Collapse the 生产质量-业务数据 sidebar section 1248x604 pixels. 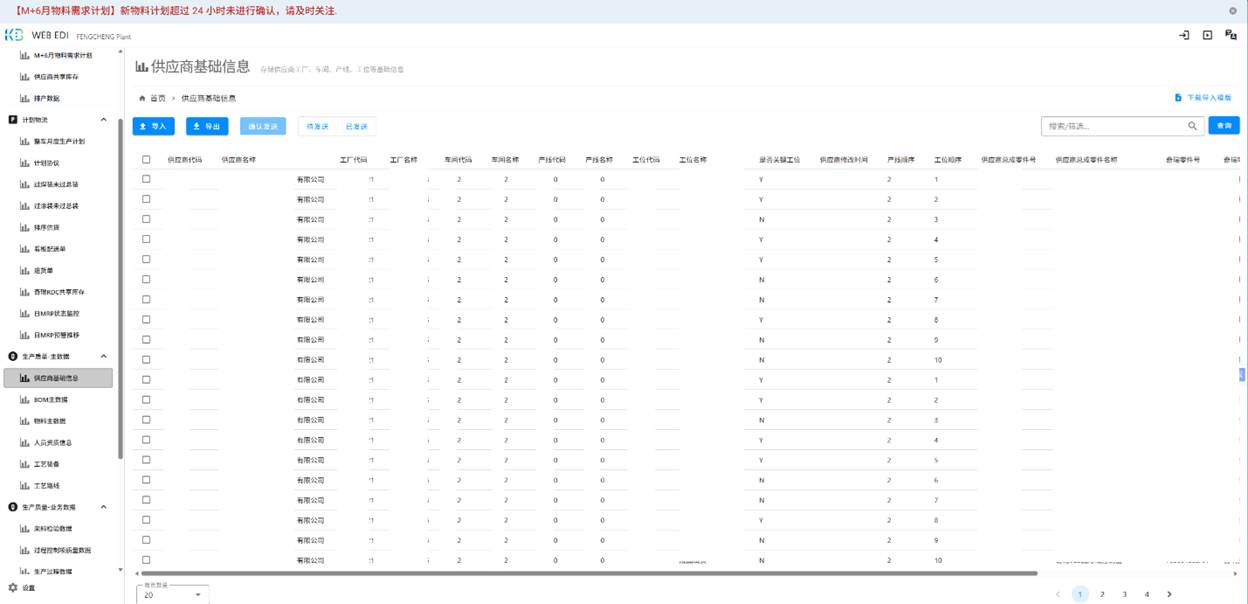tap(104, 507)
